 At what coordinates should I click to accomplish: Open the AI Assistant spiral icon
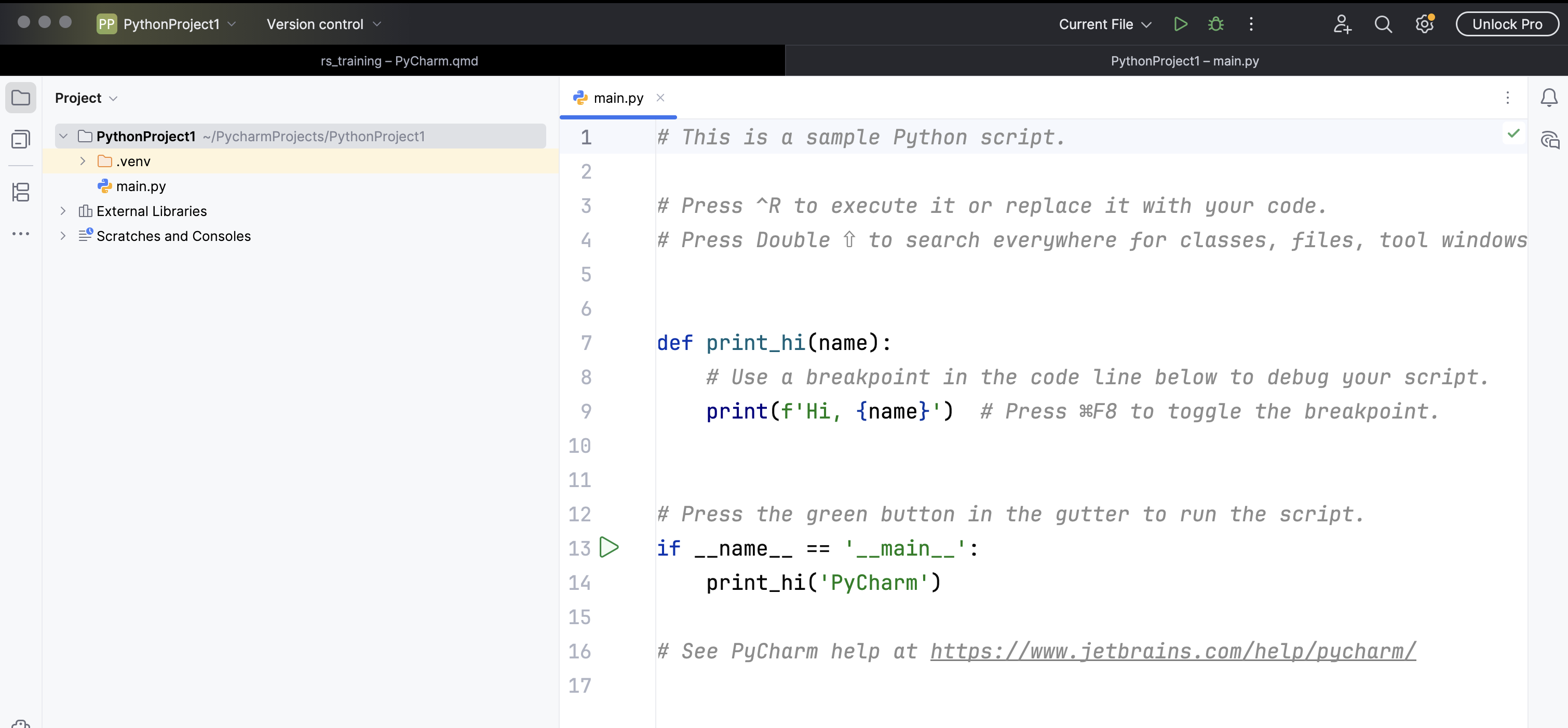point(1550,141)
